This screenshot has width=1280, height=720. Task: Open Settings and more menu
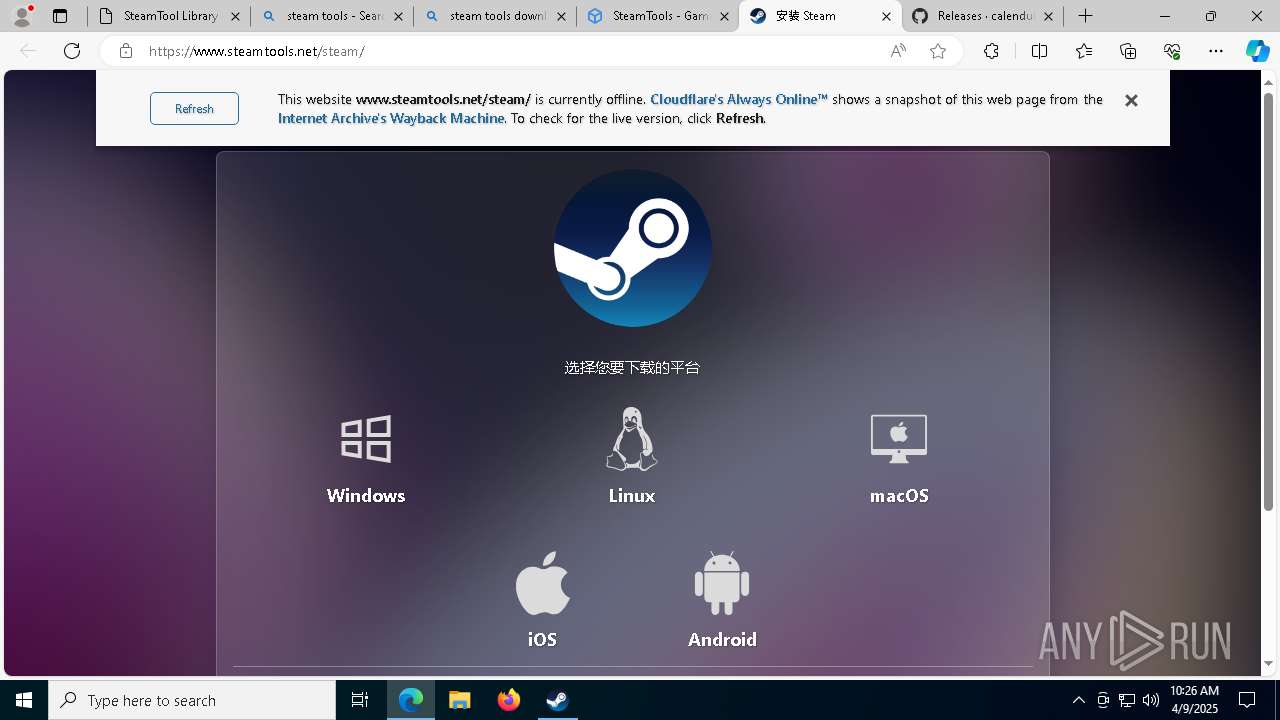coord(1216,51)
